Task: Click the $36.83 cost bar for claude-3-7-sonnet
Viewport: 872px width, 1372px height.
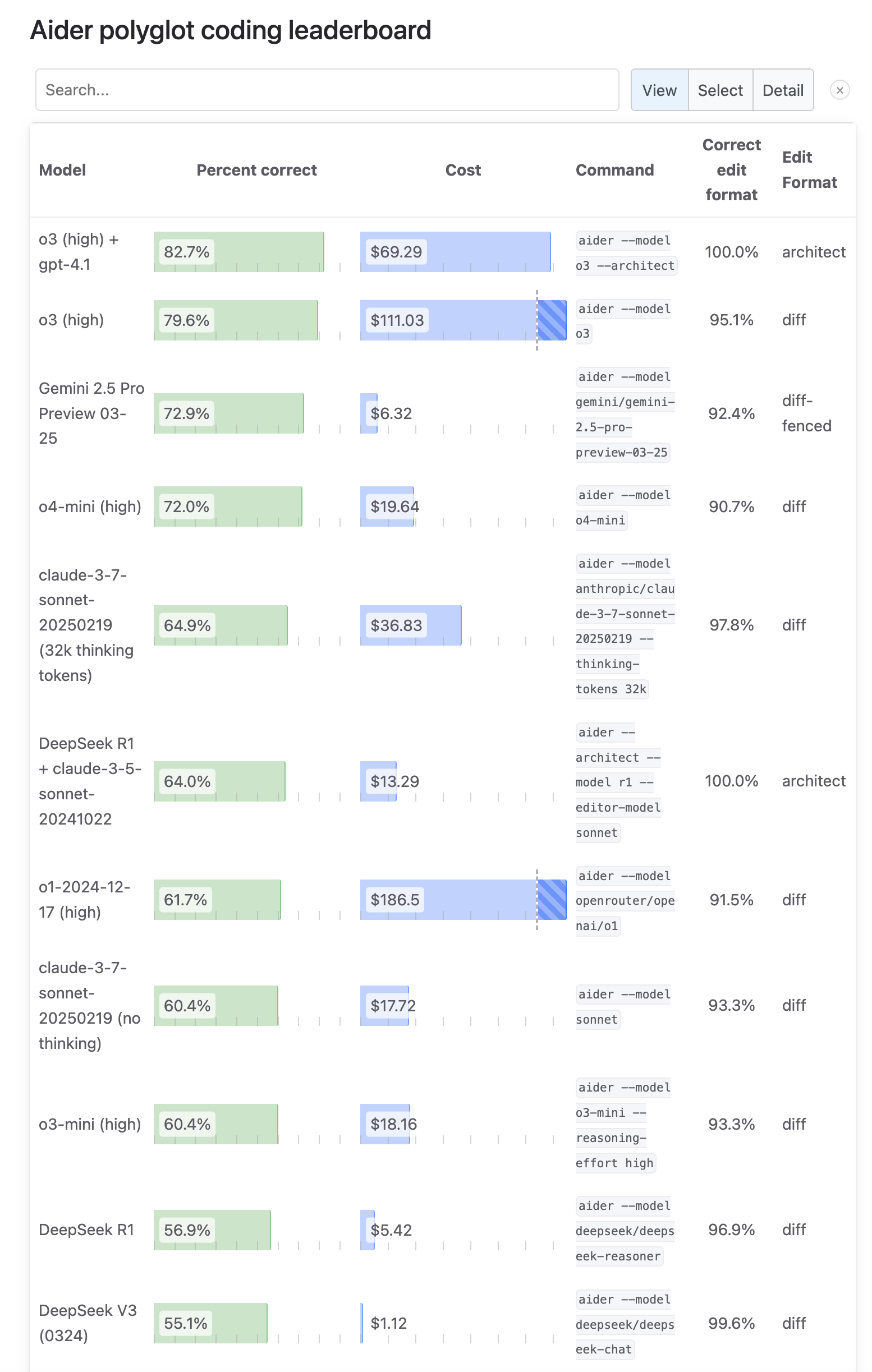Action: 411,625
